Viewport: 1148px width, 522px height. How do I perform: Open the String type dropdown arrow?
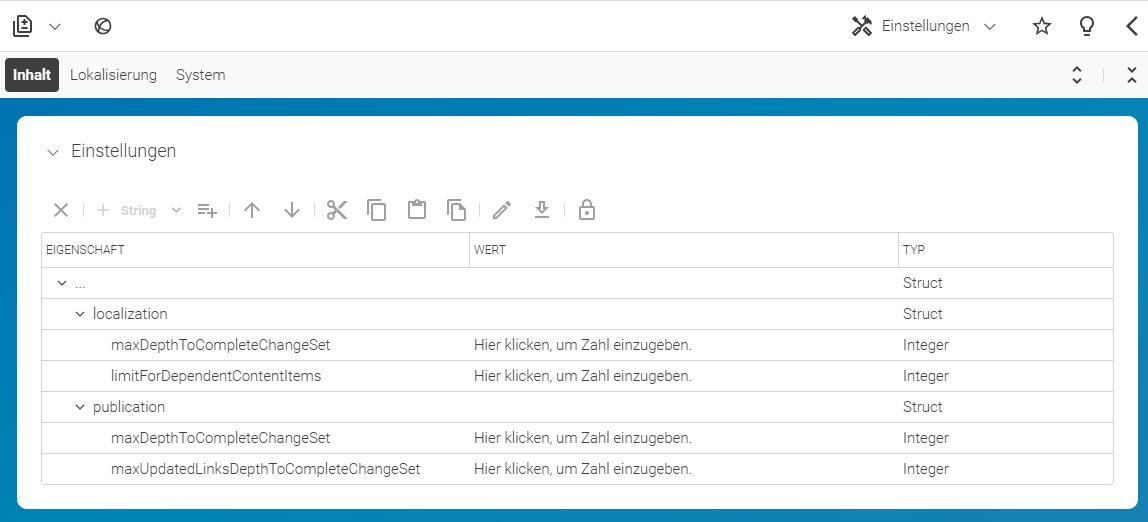[x=176, y=211]
